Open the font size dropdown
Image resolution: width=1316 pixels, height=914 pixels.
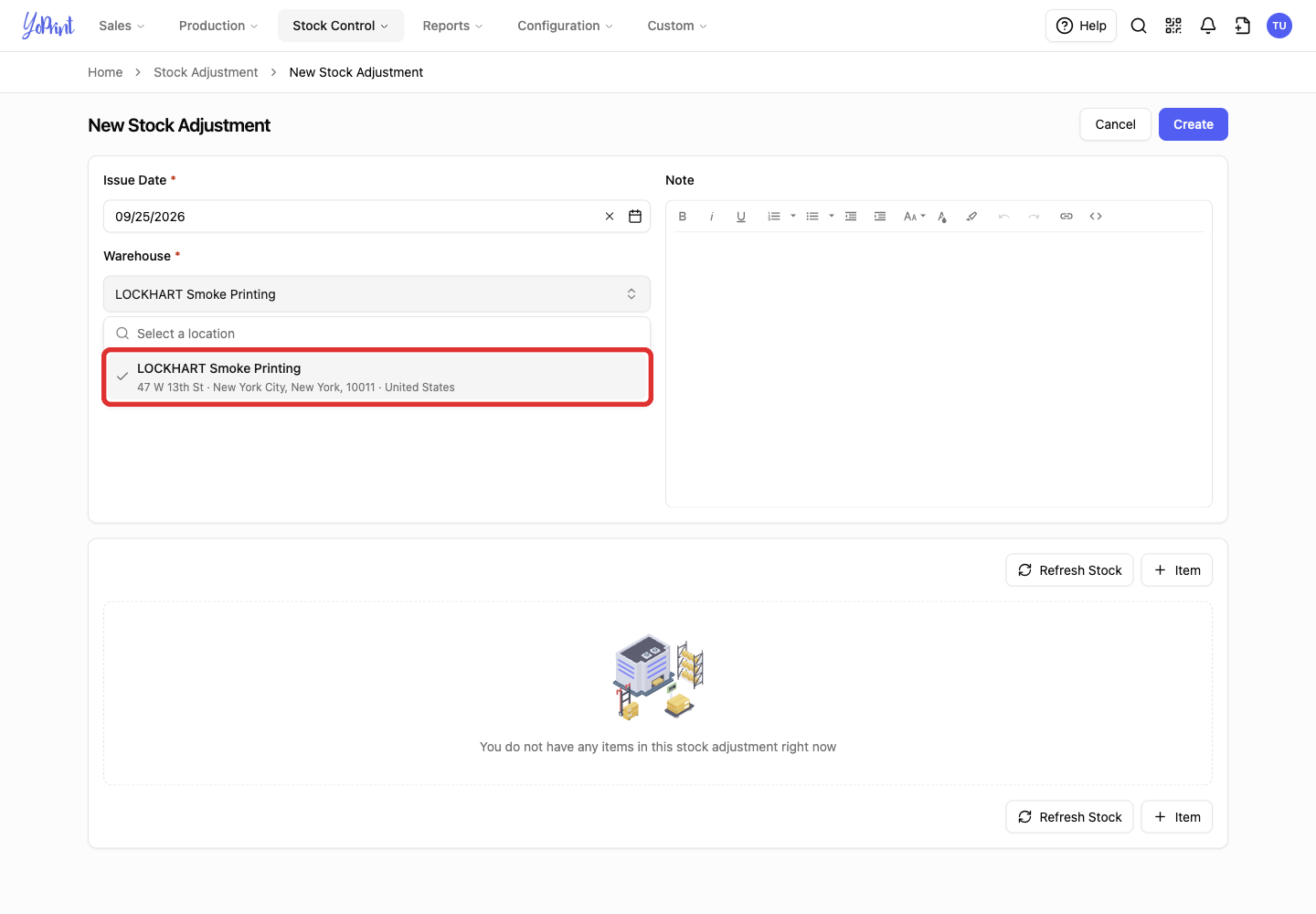tap(914, 217)
